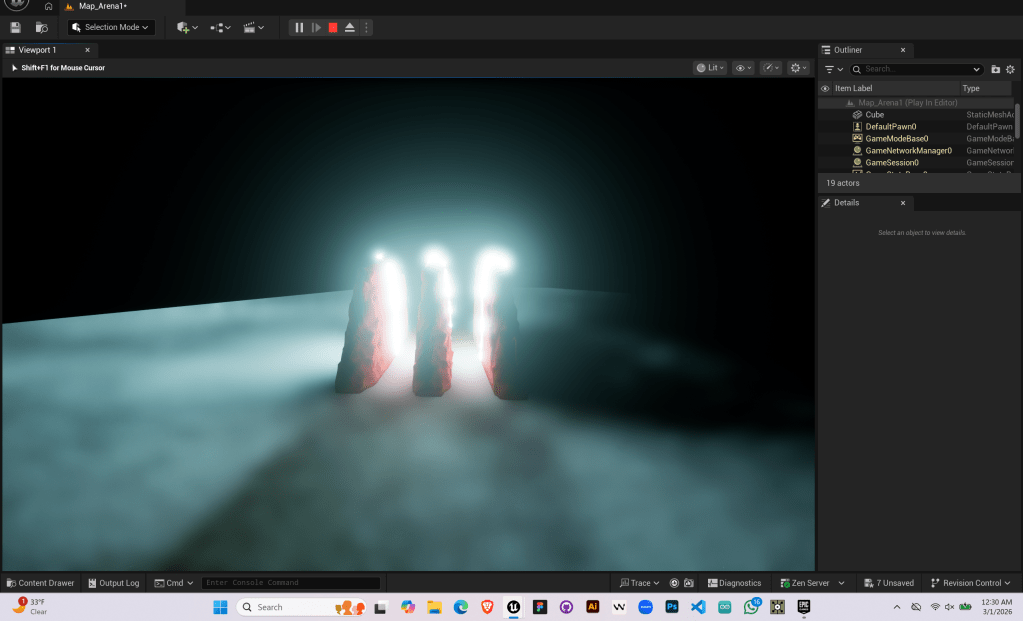Open the Content Drawer
This screenshot has width=1023, height=621.
pyautogui.click(x=41, y=583)
